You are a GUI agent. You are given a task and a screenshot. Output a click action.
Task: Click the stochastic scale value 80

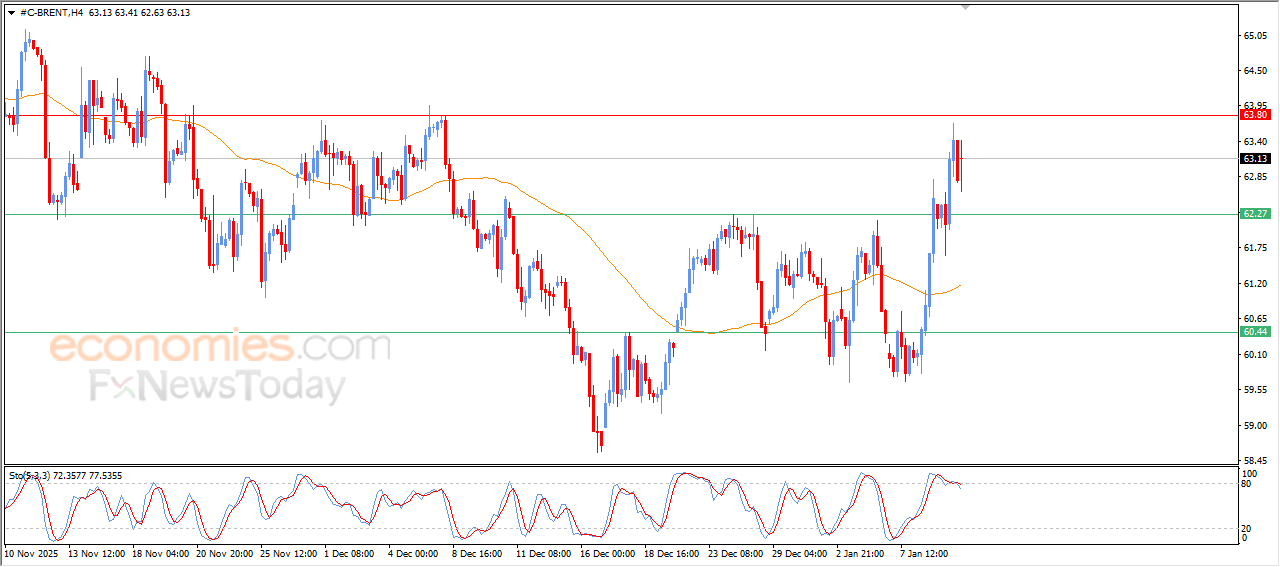(x=1246, y=484)
